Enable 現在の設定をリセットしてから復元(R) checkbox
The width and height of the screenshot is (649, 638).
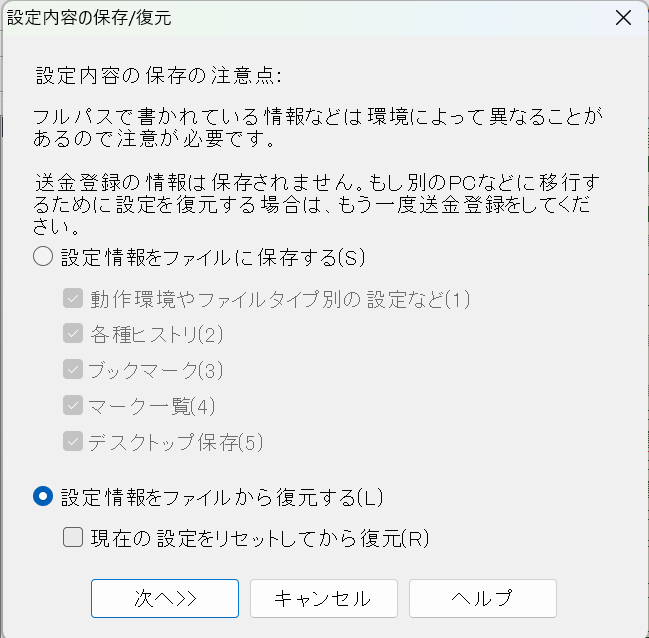point(73,538)
